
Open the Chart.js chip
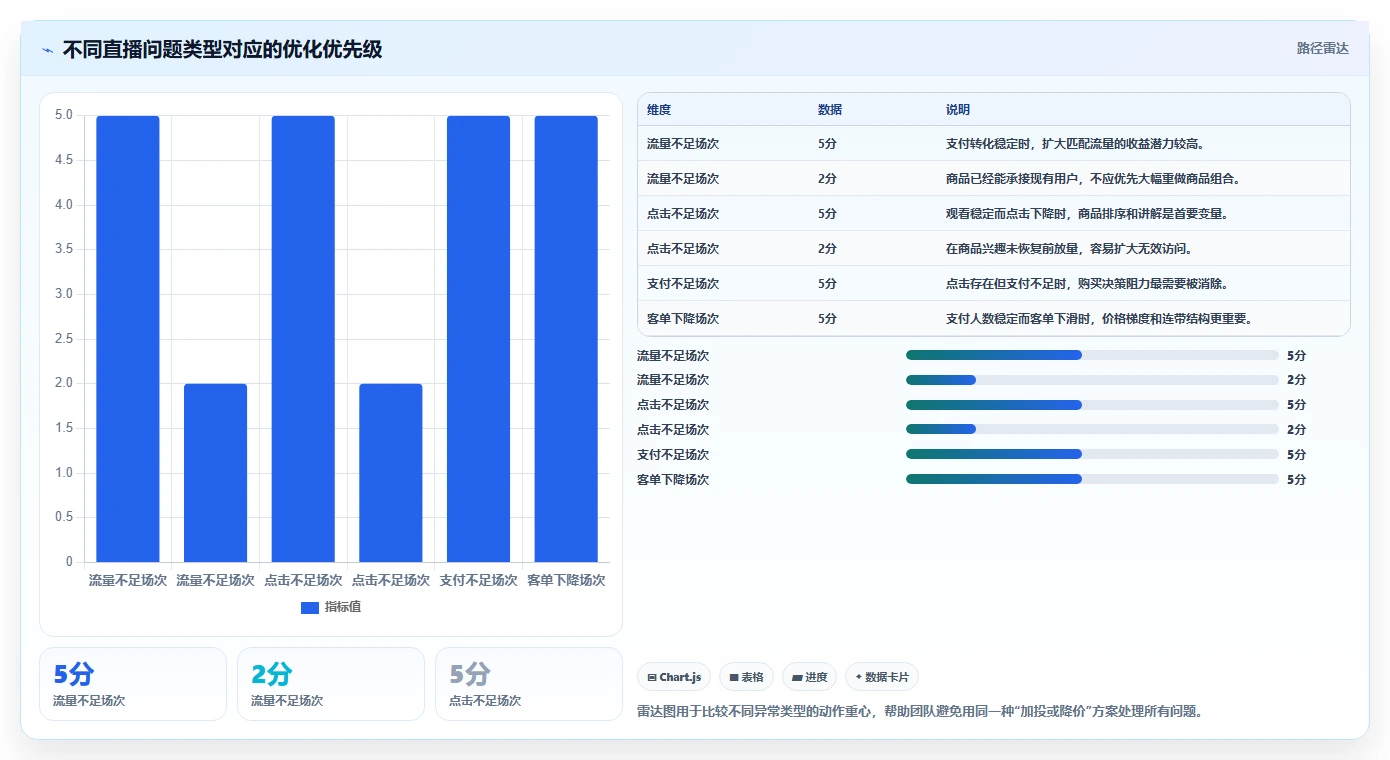click(674, 677)
